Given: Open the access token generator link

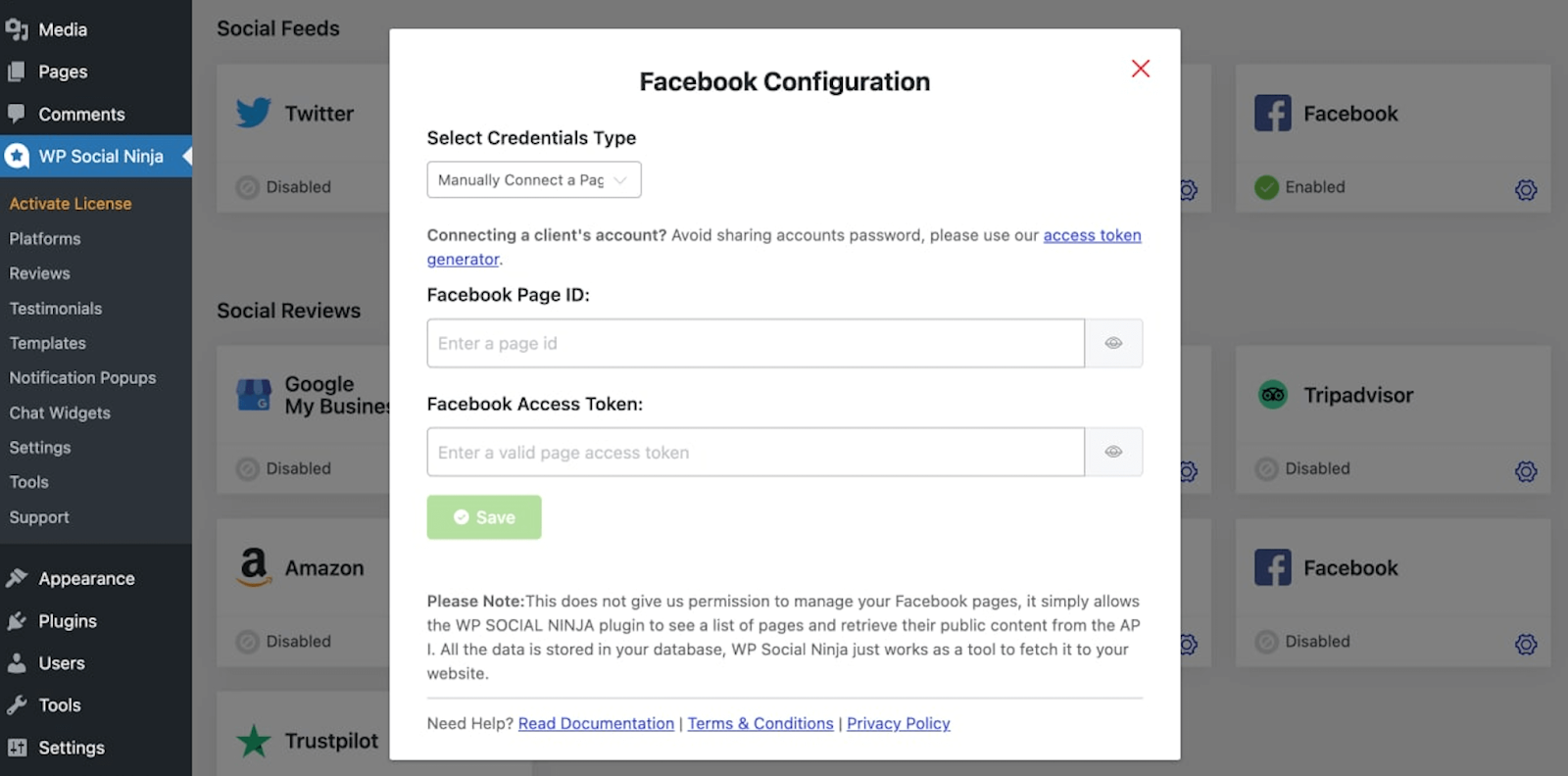Looking at the screenshot, I should 1092,235.
